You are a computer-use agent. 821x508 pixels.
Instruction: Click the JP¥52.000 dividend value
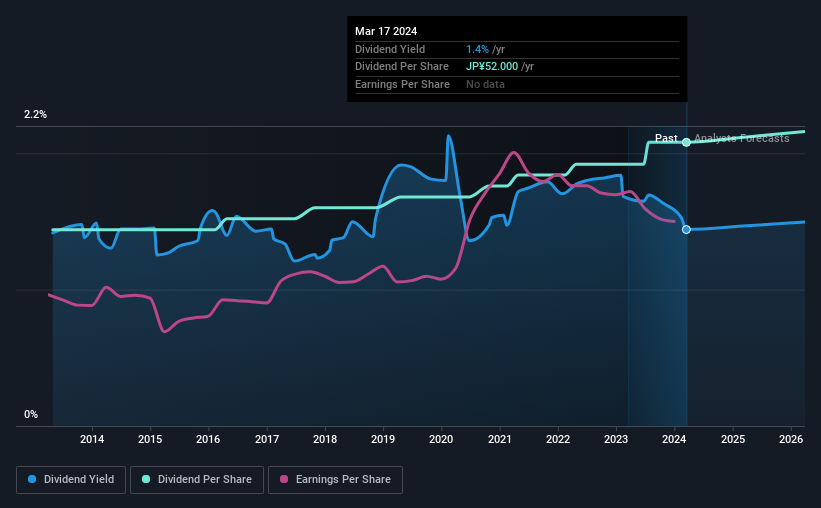coord(492,67)
